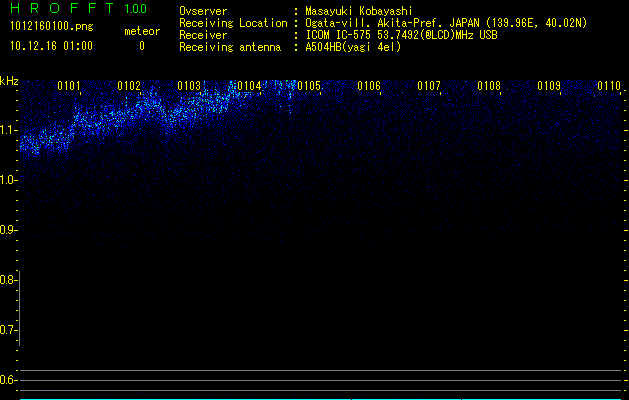This screenshot has width=629, height=400.
Task: Click the timestamp 10.12.16 01:00
Action: (x=51, y=46)
